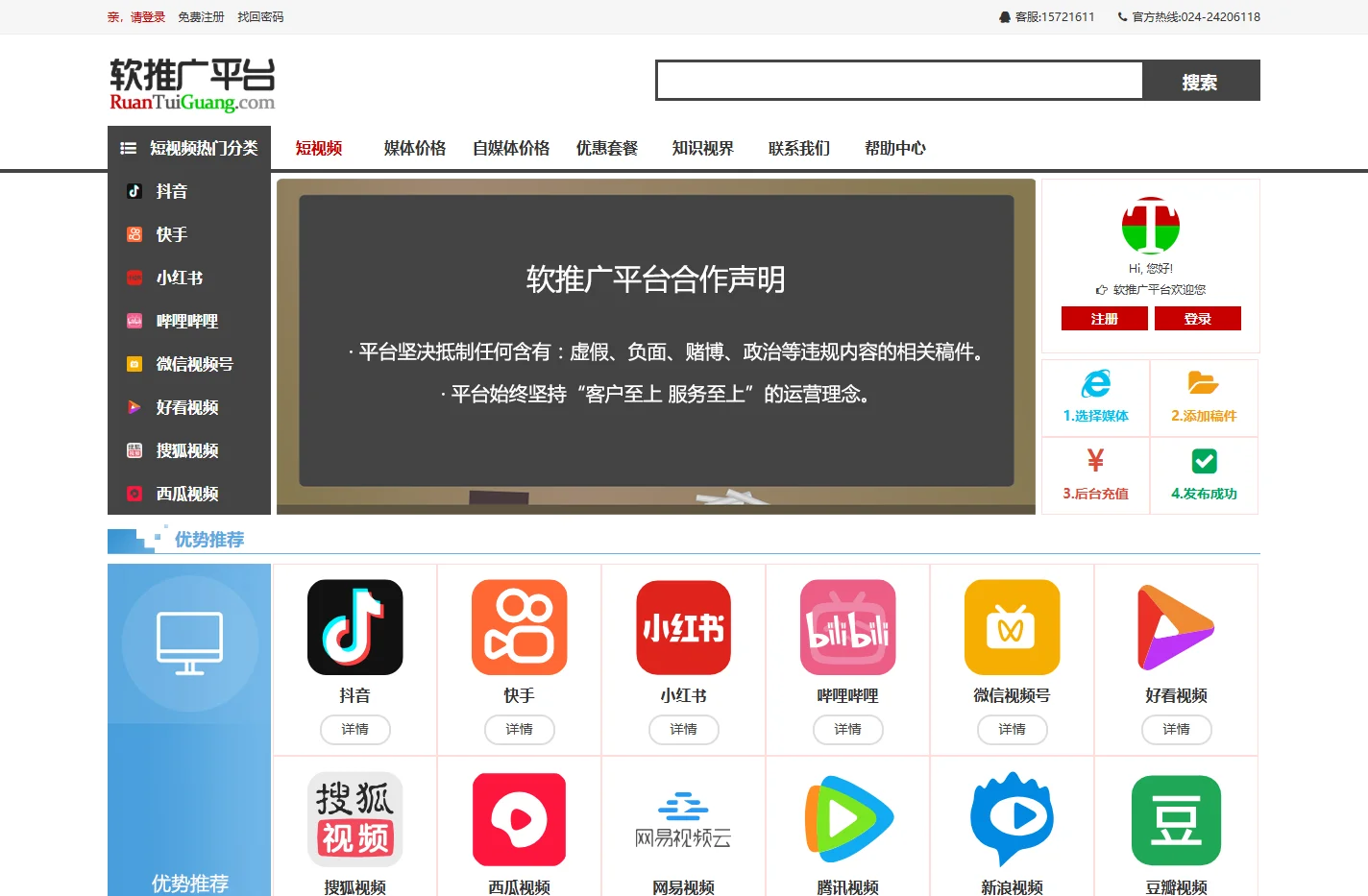The image size is (1368, 896).
Task: Open the large 抖音 app logo
Action: [355, 627]
